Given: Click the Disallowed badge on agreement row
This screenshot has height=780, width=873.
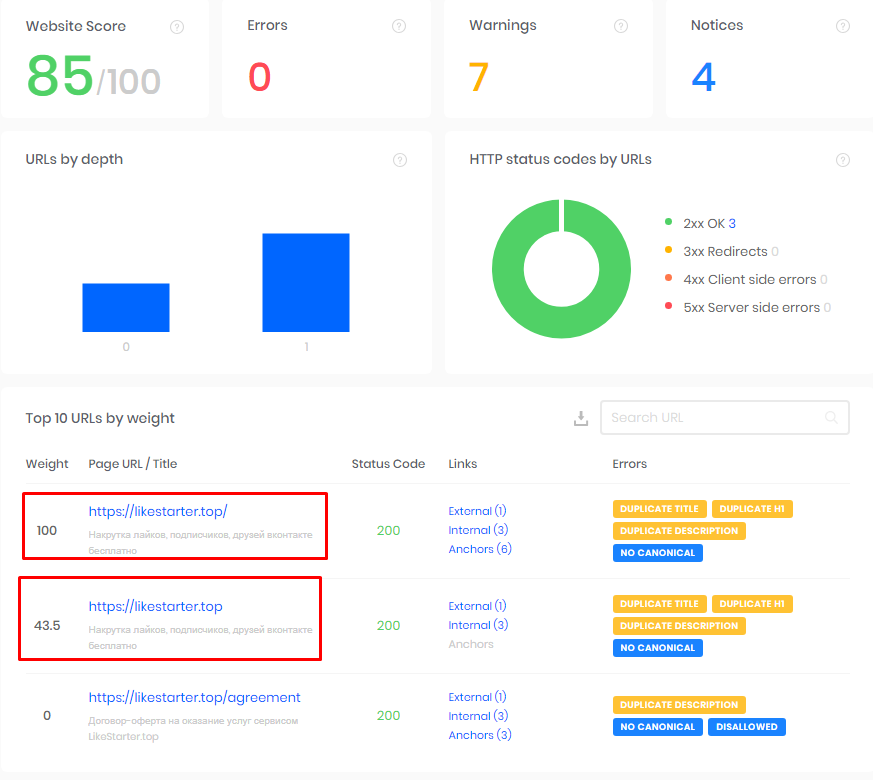Looking at the screenshot, I should point(746,727).
